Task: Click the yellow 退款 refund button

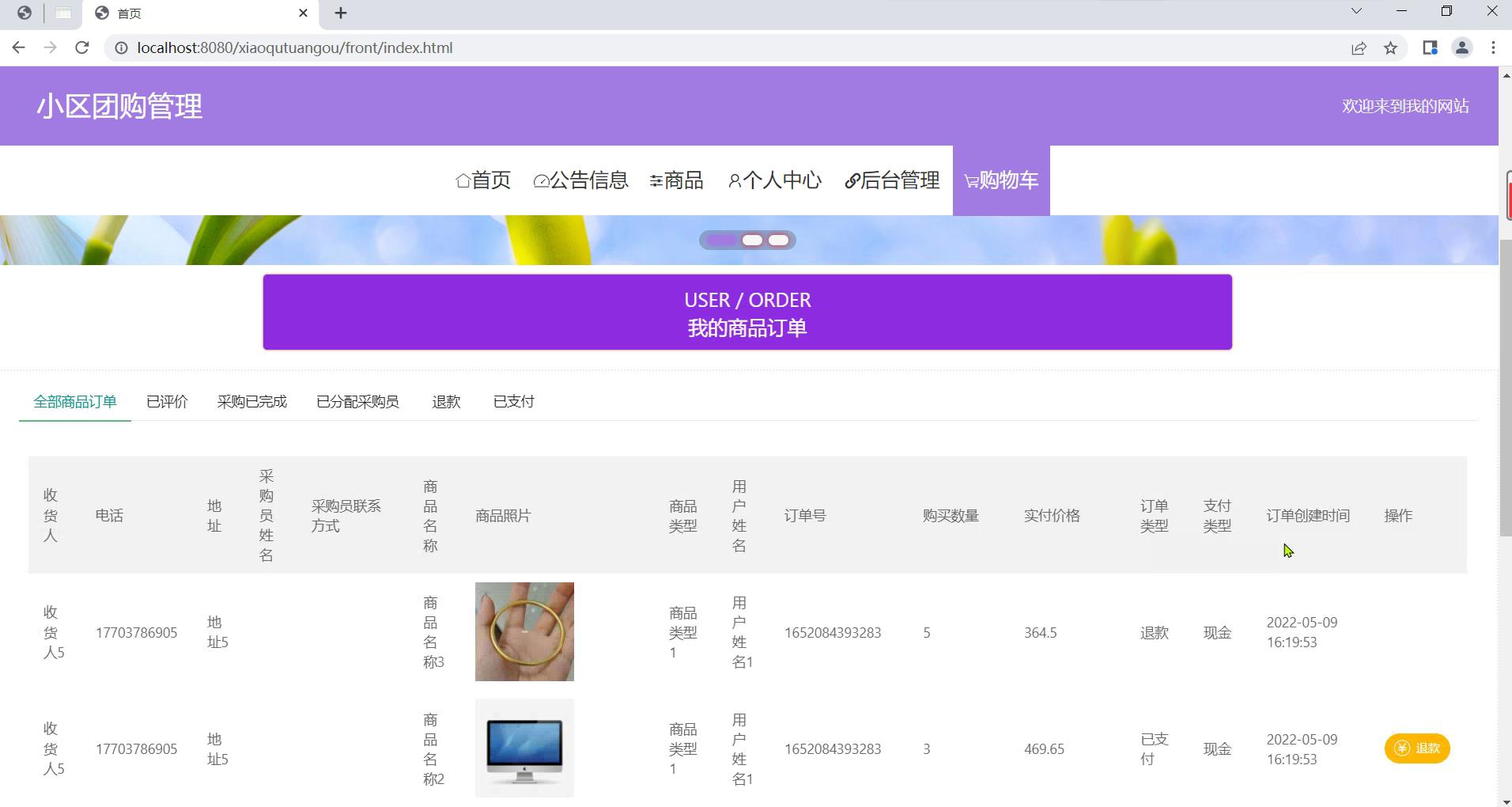Action: [1416, 748]
